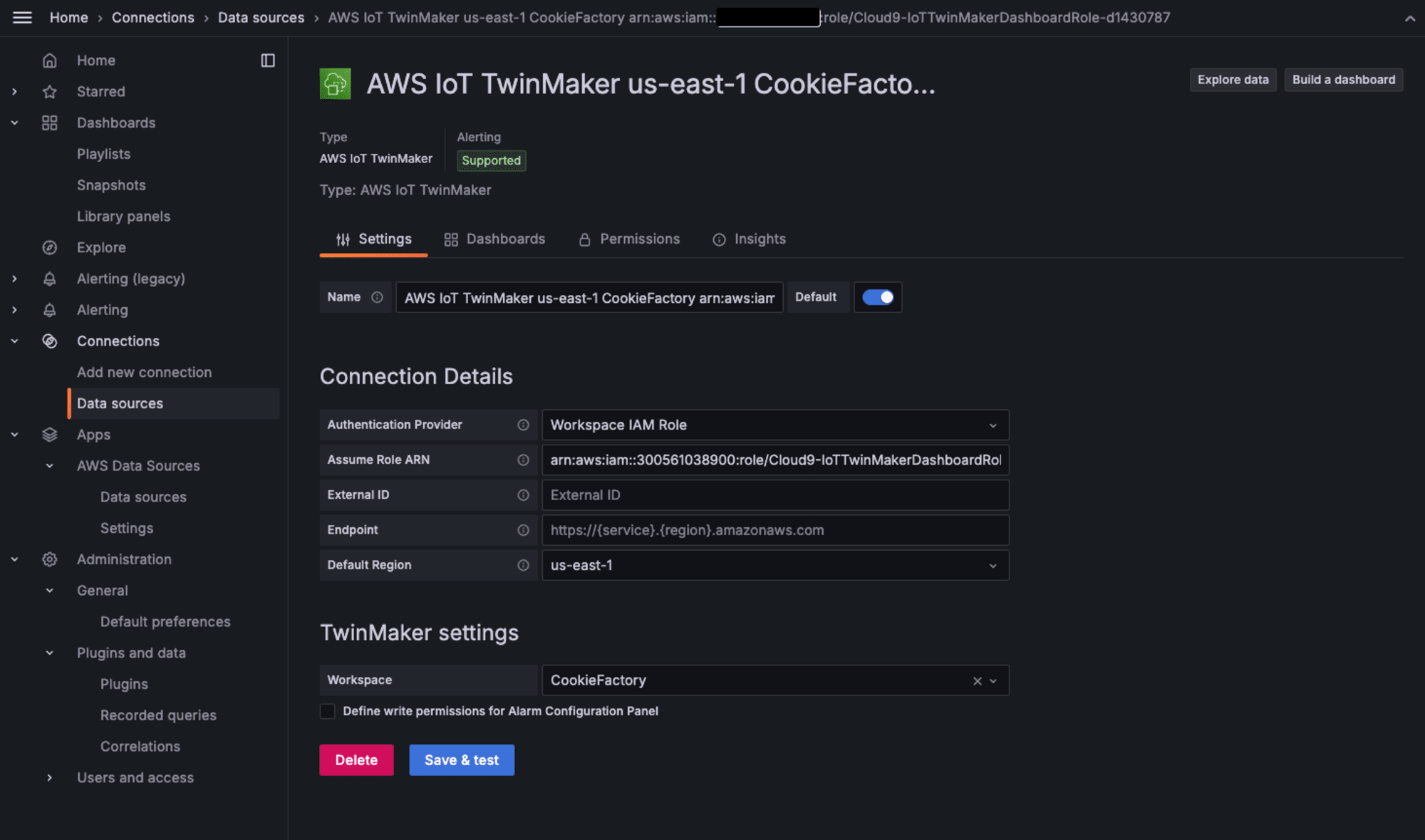Image resolution: width=1425 pixels, height=840 pixels.
Task: Switch to the Insights tab
Action: point(749,239)
